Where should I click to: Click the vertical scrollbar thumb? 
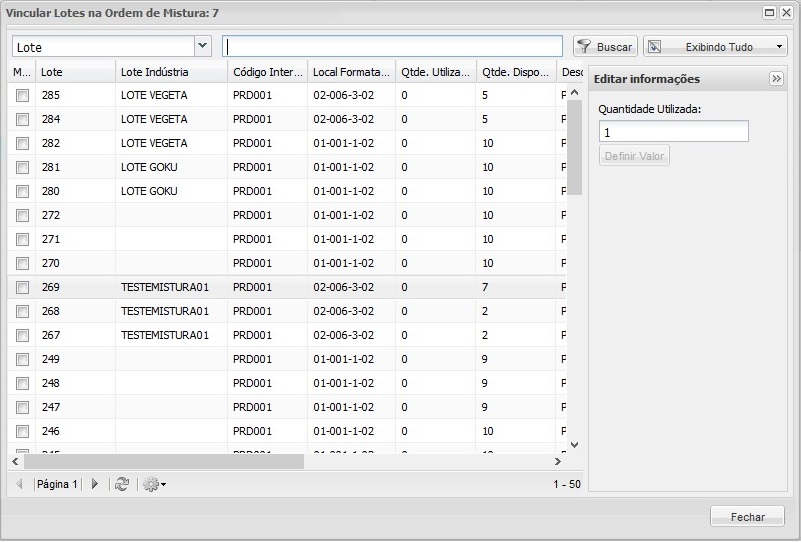coord(575,147)
